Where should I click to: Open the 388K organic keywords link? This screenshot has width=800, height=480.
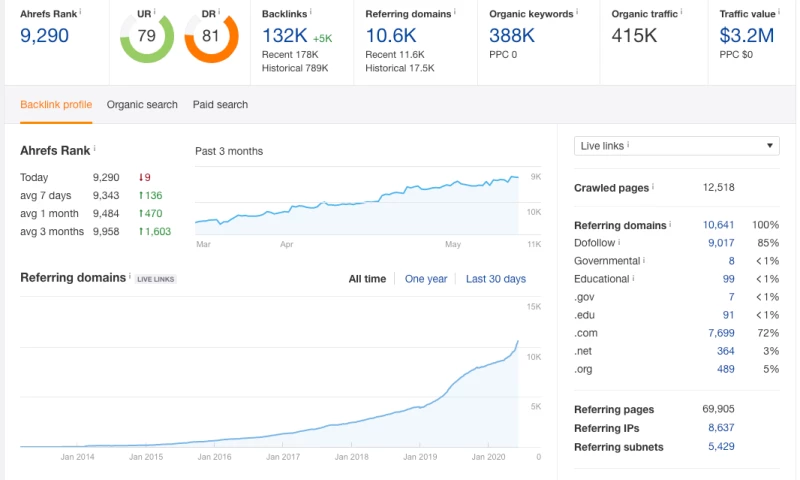click(513, 35)
